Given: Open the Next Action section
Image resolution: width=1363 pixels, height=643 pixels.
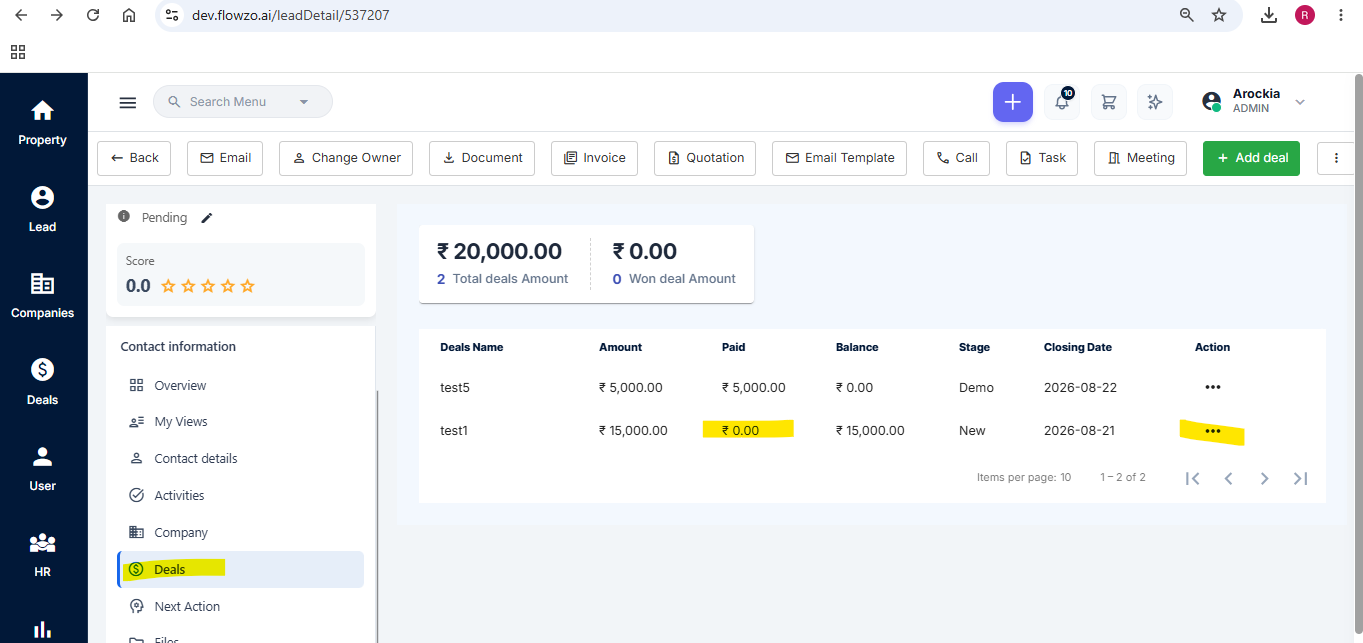Looking at the screenshot, I should pyautogui.click(x=187, y=607).
